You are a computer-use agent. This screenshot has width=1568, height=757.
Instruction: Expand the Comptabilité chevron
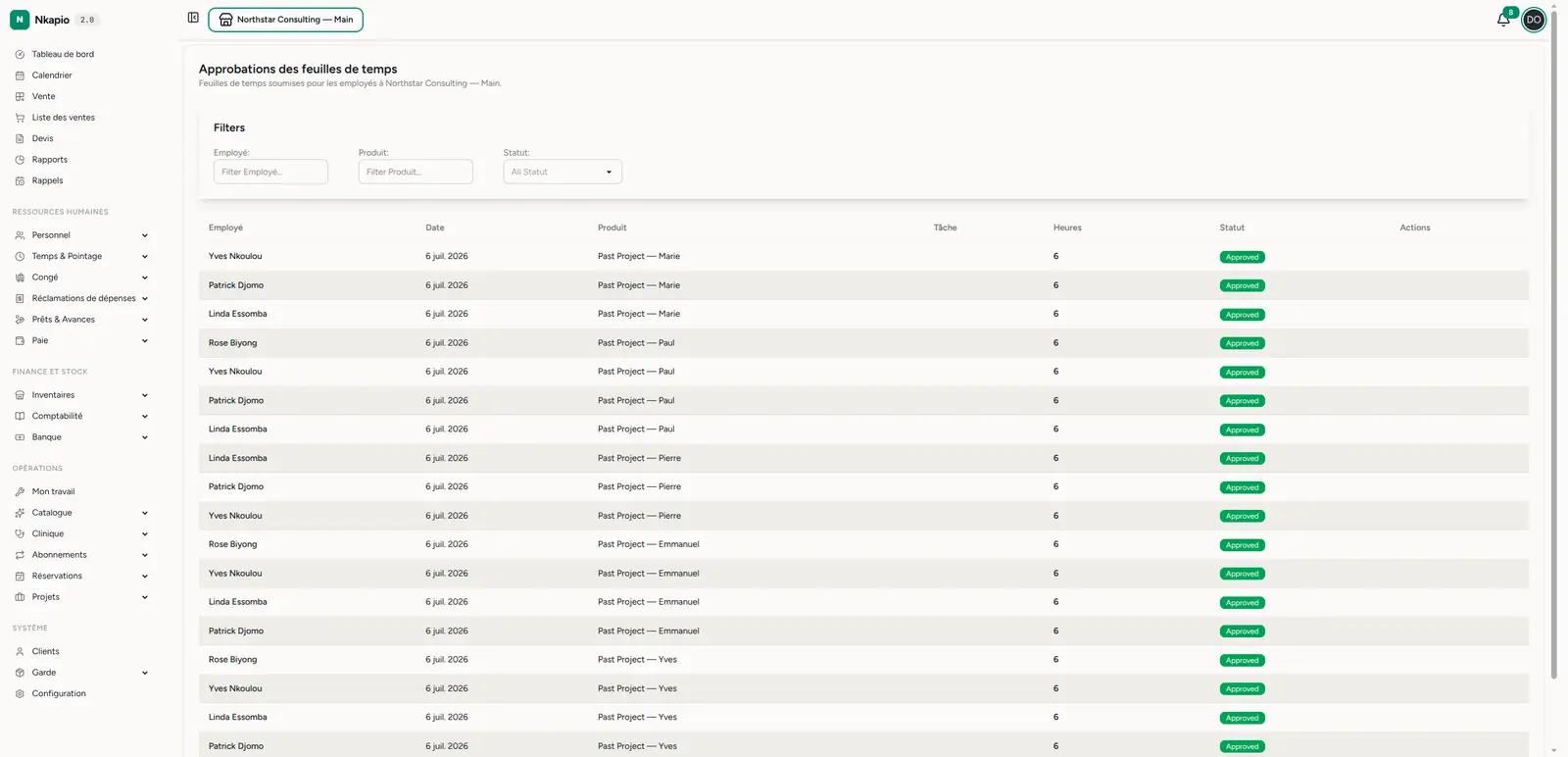145,416
